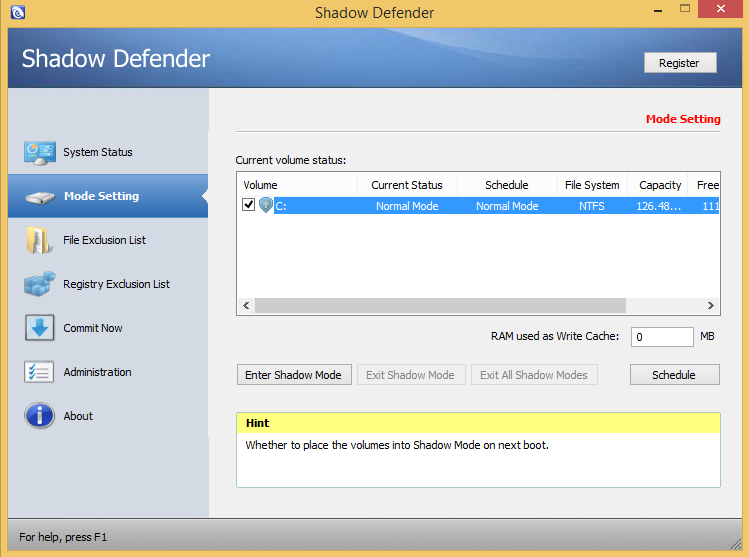This screenshot has height=557, width=749.
Task: Click the RAM Write Cache input field
Action: [662, 337]
